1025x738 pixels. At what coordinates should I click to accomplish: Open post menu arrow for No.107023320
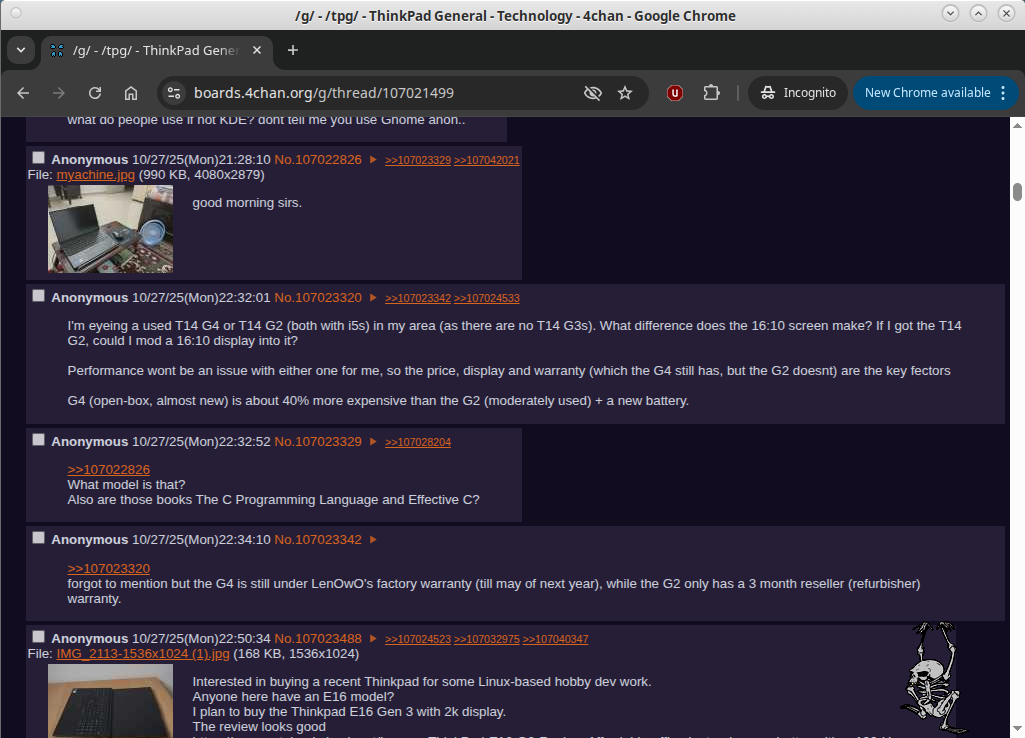pyautogui.click(x=373, y=297)
